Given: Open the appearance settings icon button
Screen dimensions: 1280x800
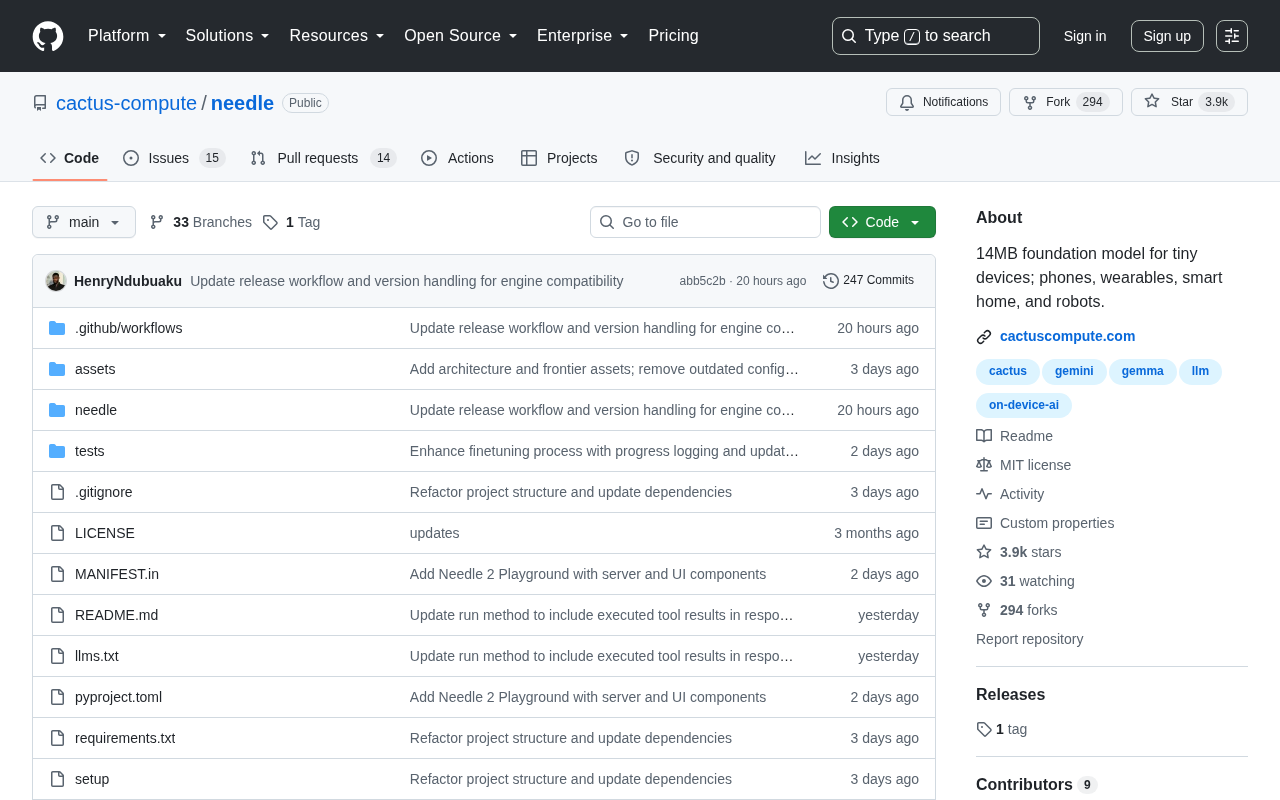Looking at the screenshot, I should click(x=1232, y=36).
